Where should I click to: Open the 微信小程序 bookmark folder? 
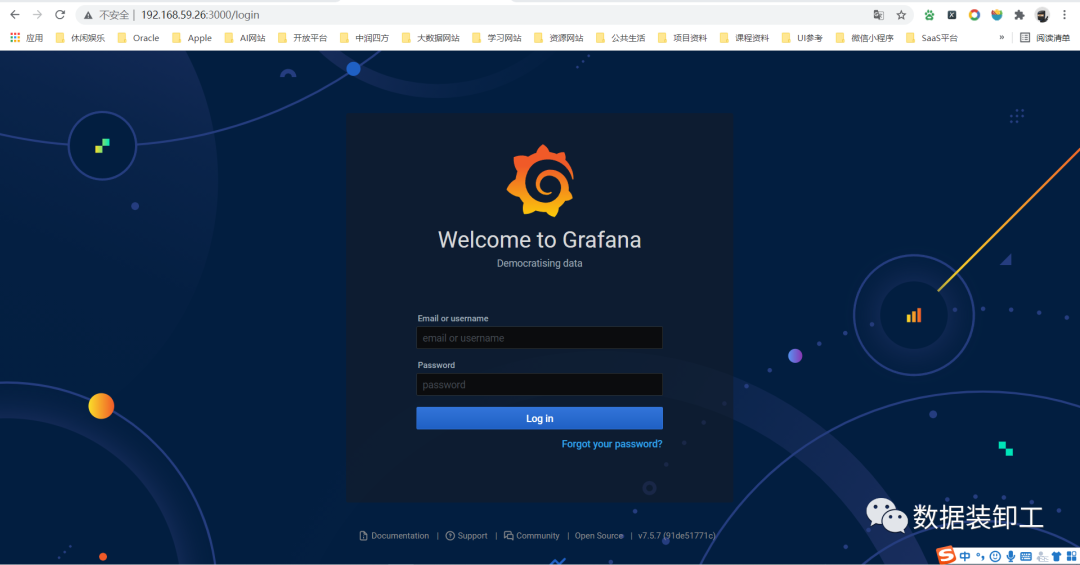click(864, 38)
